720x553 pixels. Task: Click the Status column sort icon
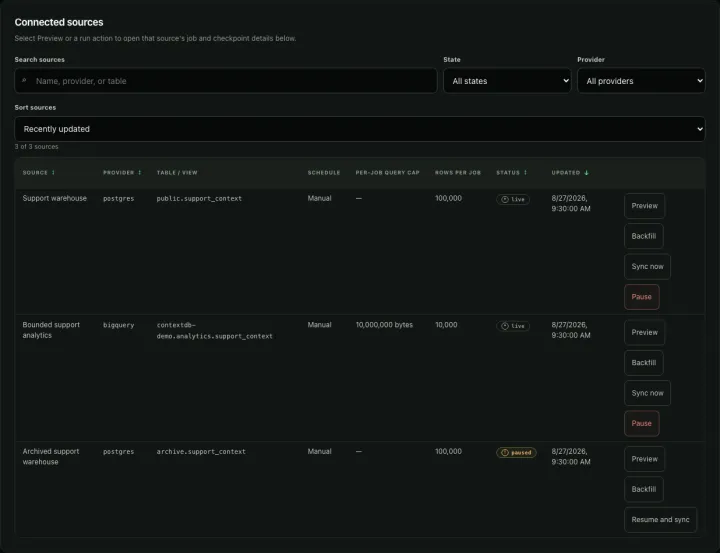point(525,173)
